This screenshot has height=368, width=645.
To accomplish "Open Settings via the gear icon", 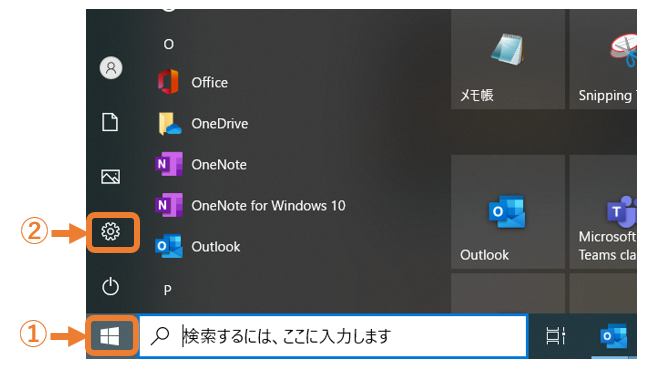I will coord(111,232).
